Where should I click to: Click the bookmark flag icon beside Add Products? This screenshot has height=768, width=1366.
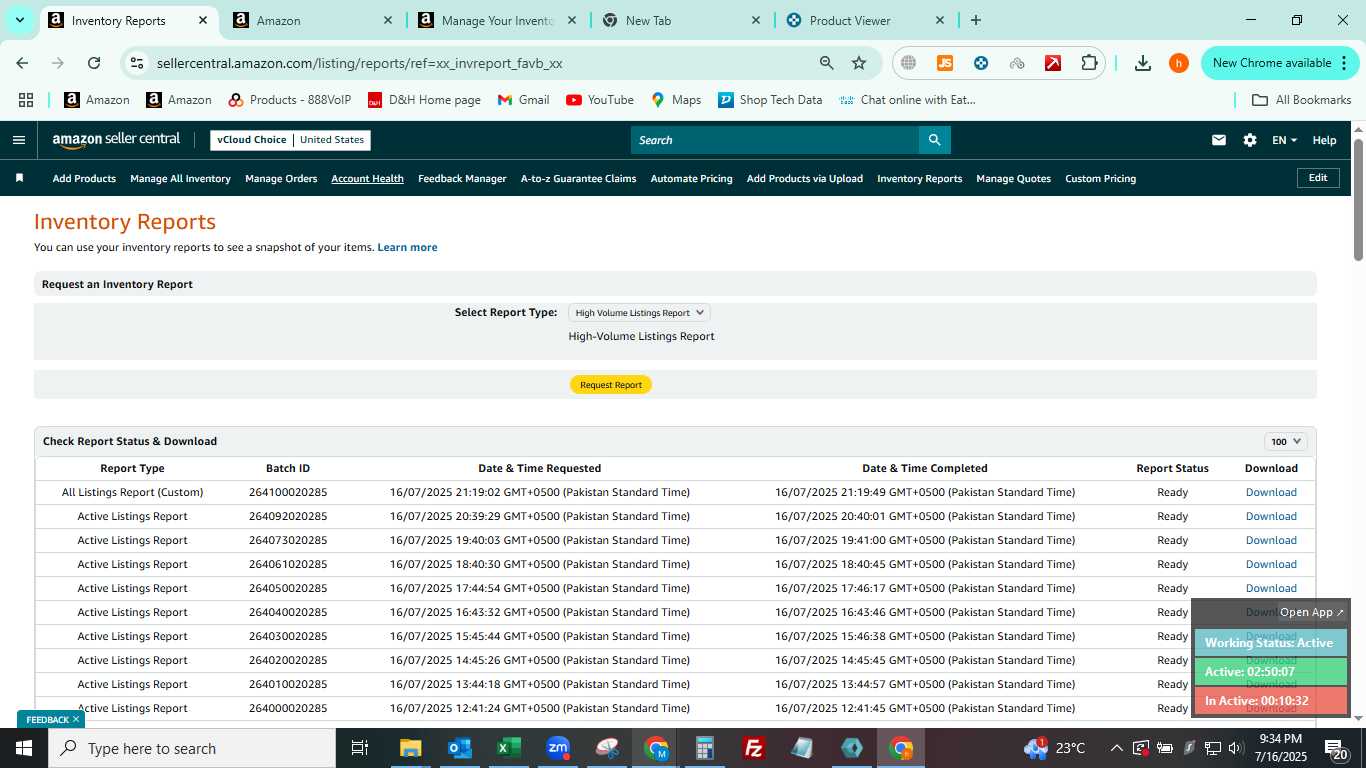pyautogui.click(x=19, y=178)
